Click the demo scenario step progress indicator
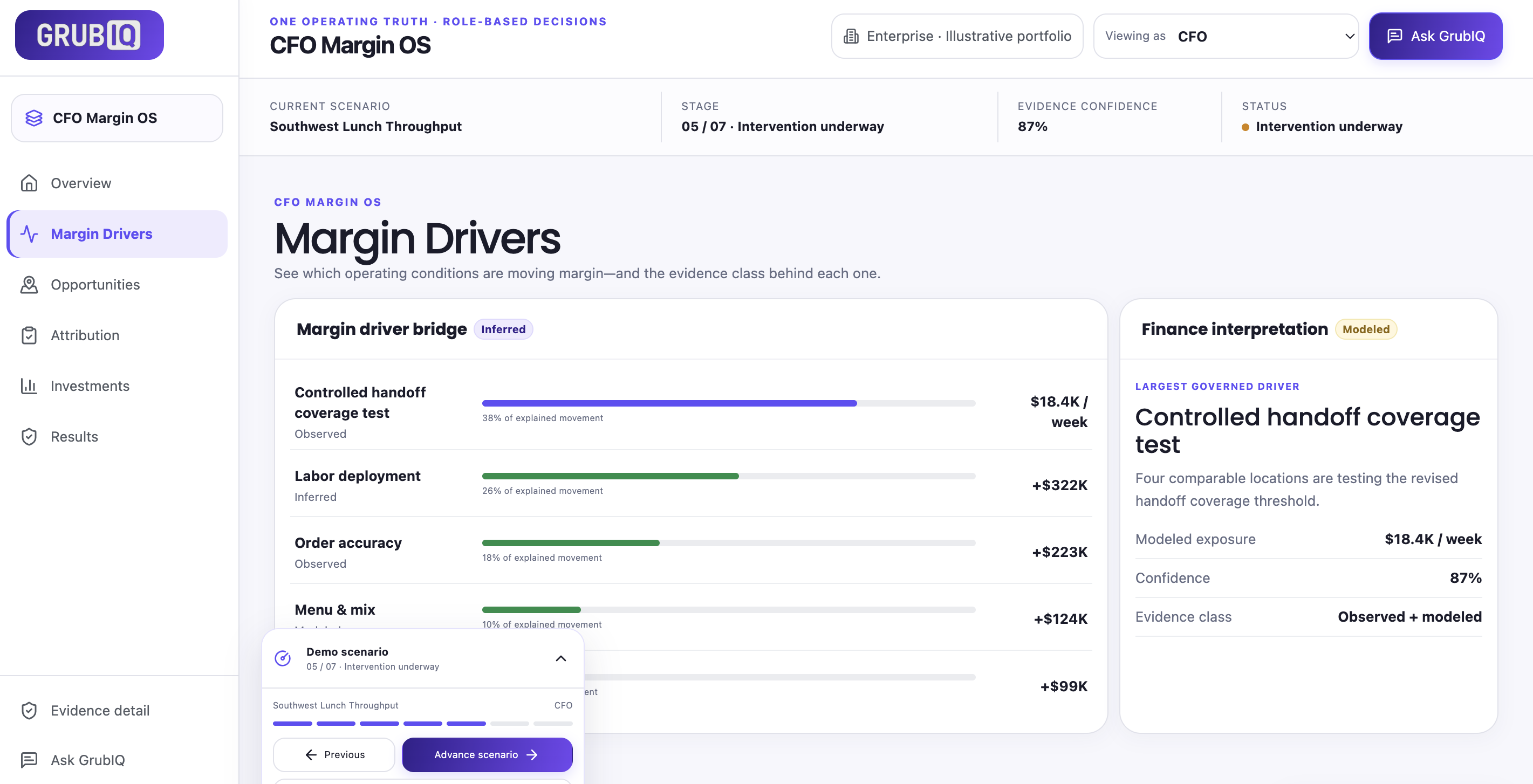Screen dimensions: 1533x784 point(422,723)
